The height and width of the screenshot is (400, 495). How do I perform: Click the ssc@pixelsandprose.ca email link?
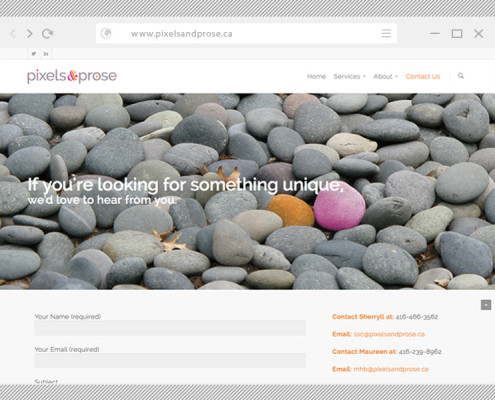[389, 334]
